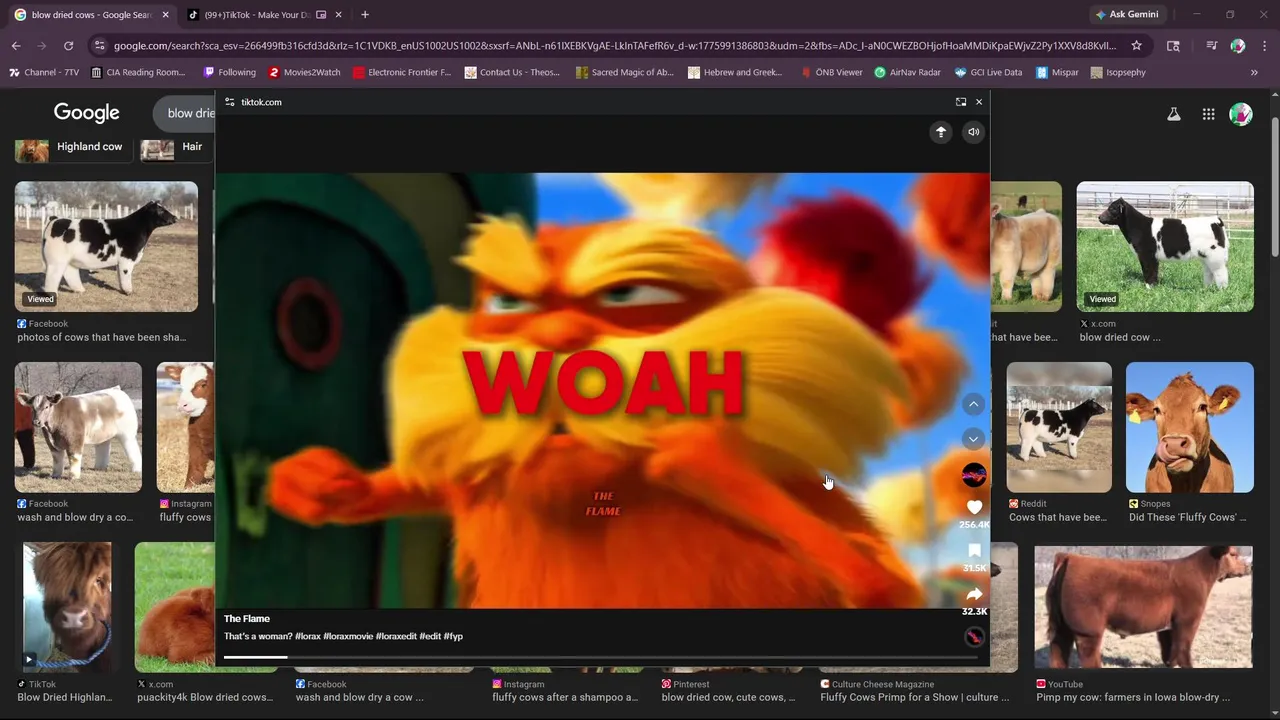Open the Contact Us - Theos bookmark

(x=512, y=73)
